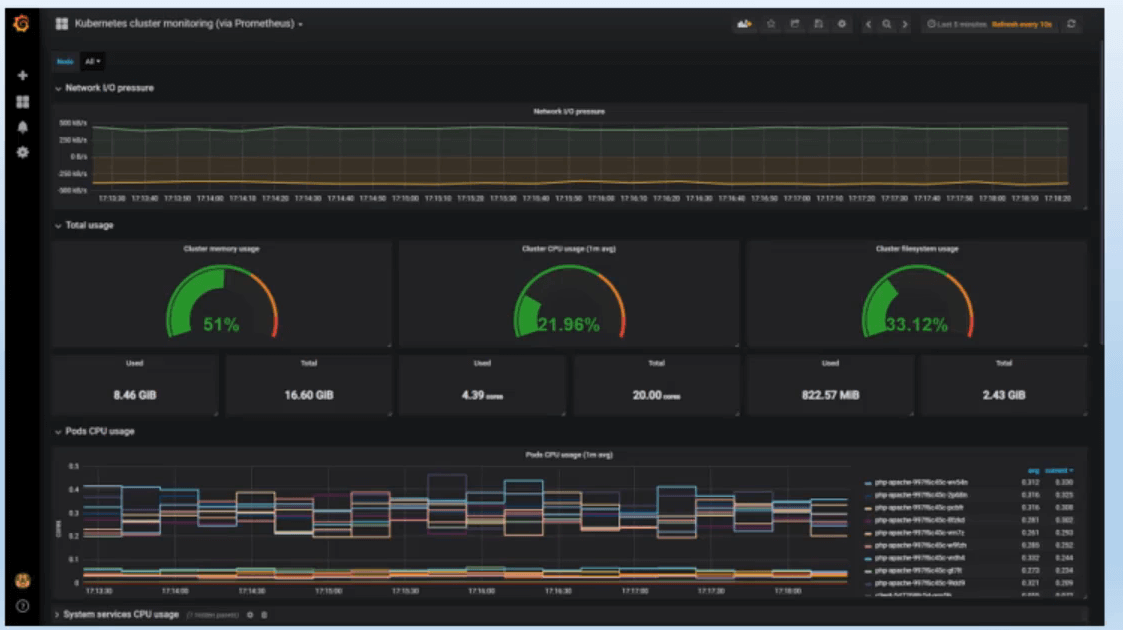
Task: Click the yellow line in Network I/O graph
Action: (x=580, y=183)
